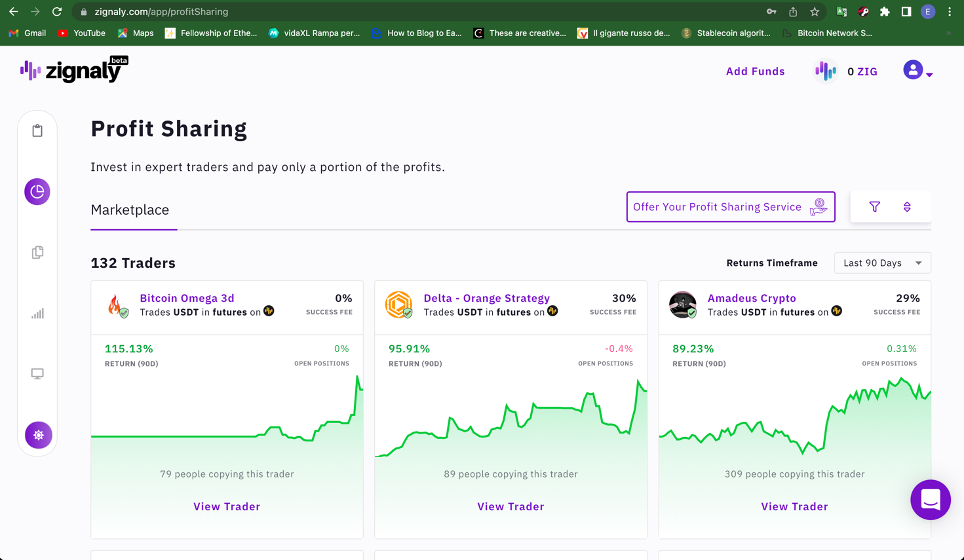This screenshot has height=560, width=964.
Task: Open Delta - Orange Strategy trader name
Action: 486,298
